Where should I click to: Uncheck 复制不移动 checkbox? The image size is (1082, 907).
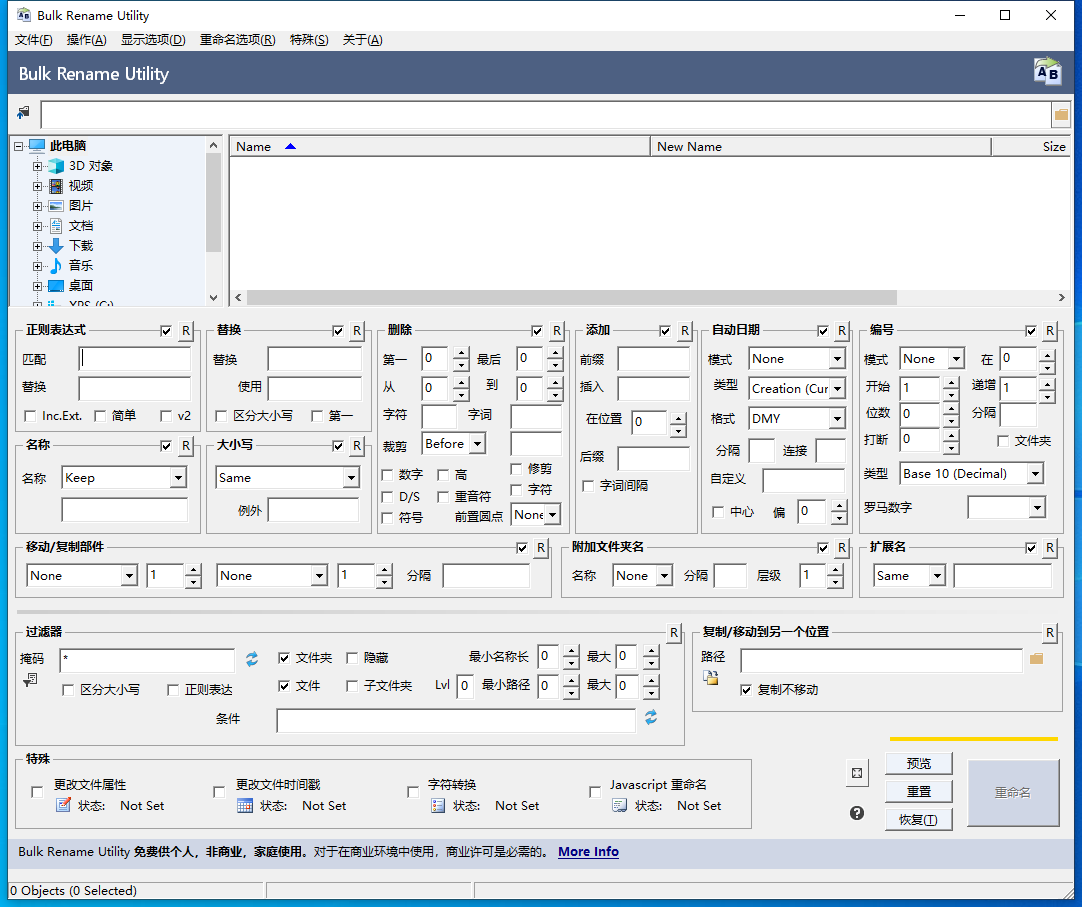click(746, 690)
